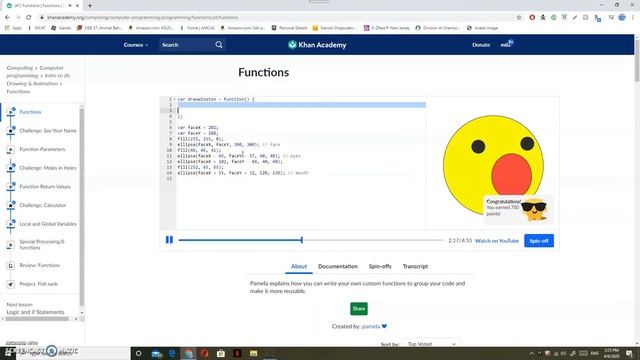The image size is (640, 360).
Task: Click code line 3 in the editor
Action: (301, 111)
